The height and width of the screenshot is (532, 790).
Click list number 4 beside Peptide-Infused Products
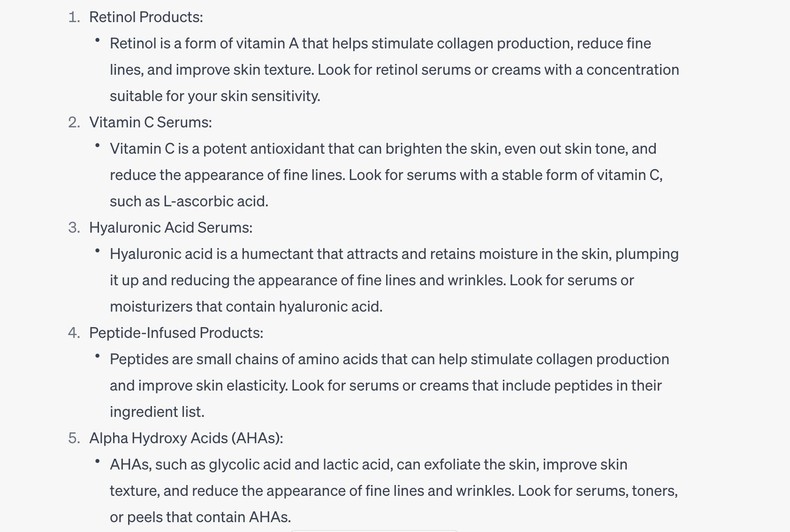(74, 333)
